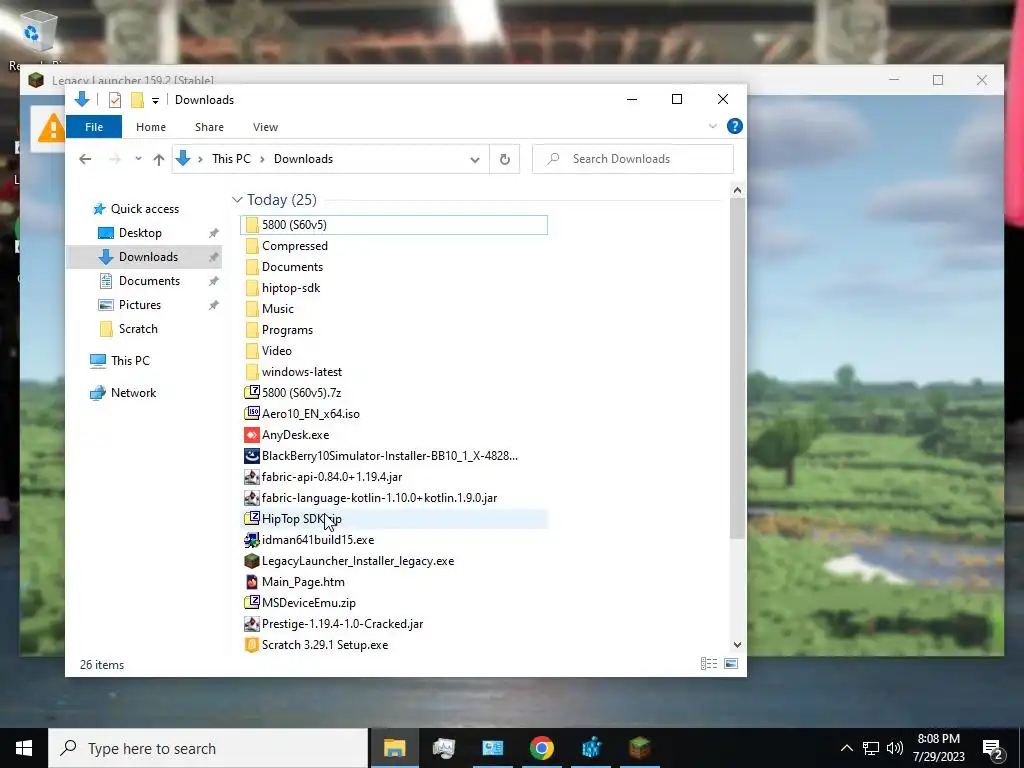Select the idman641build15.exe file icon

point(251,540)
